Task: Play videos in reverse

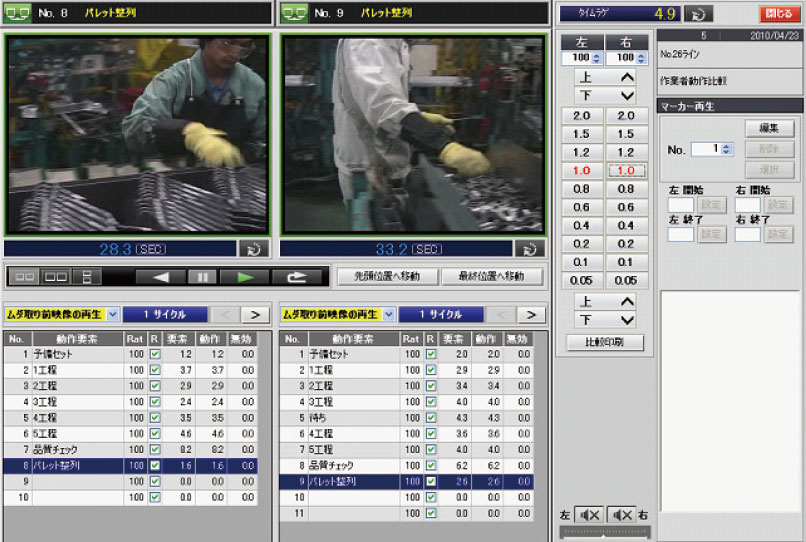Action: 161,277
